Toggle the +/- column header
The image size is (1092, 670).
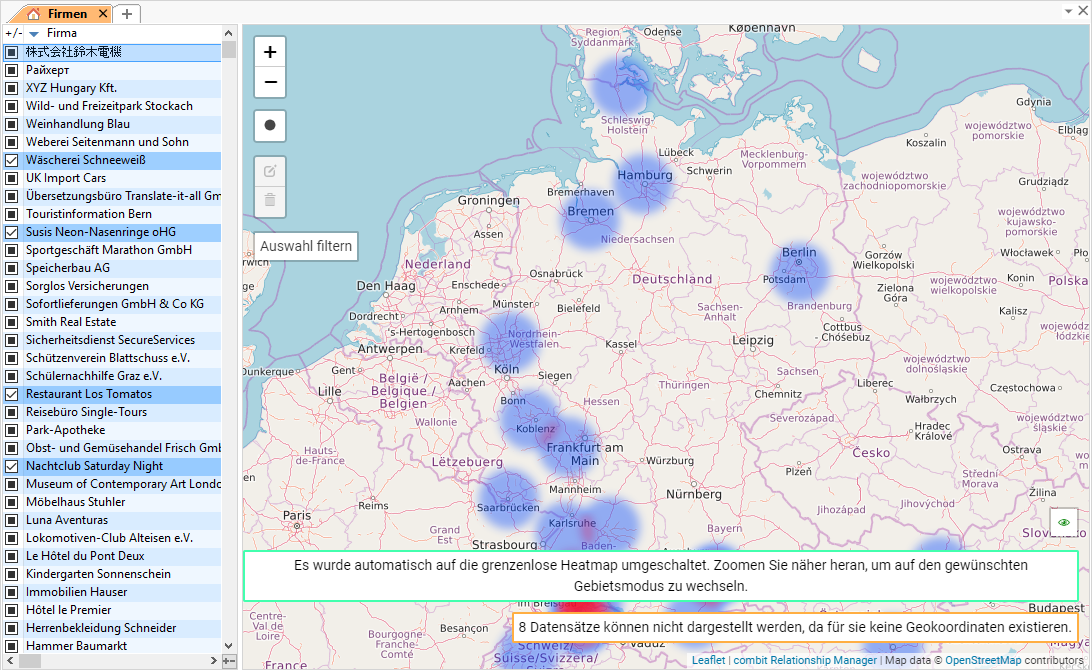(12, 34)
